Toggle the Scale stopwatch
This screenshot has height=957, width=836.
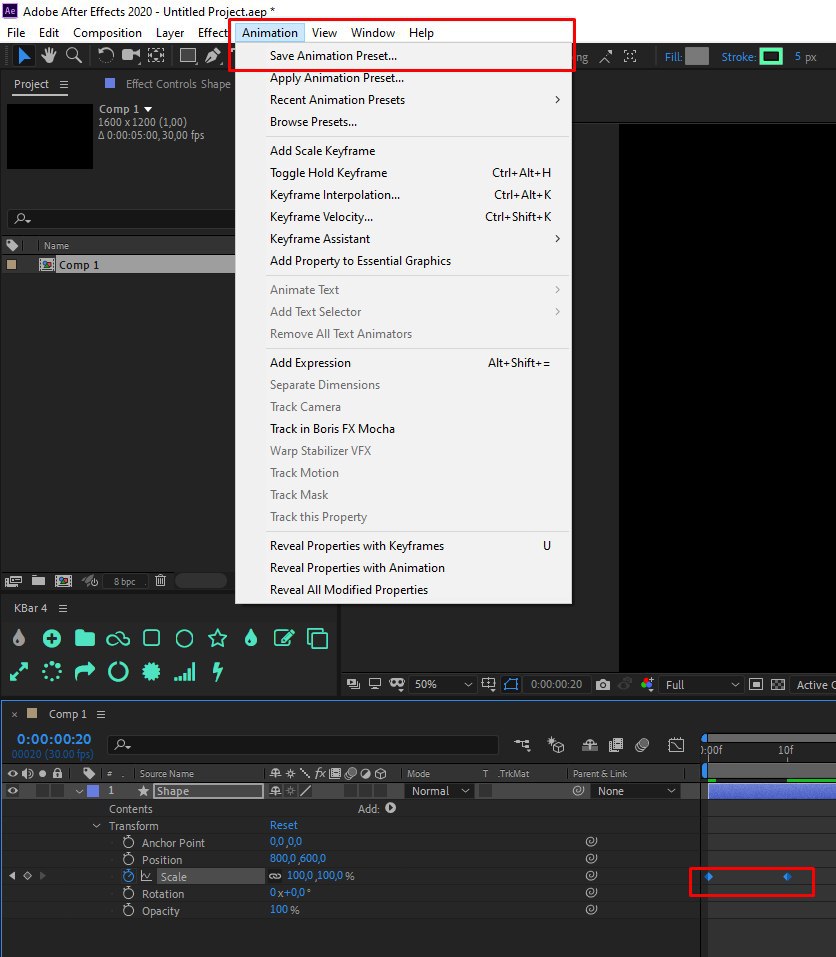(128, 876)
